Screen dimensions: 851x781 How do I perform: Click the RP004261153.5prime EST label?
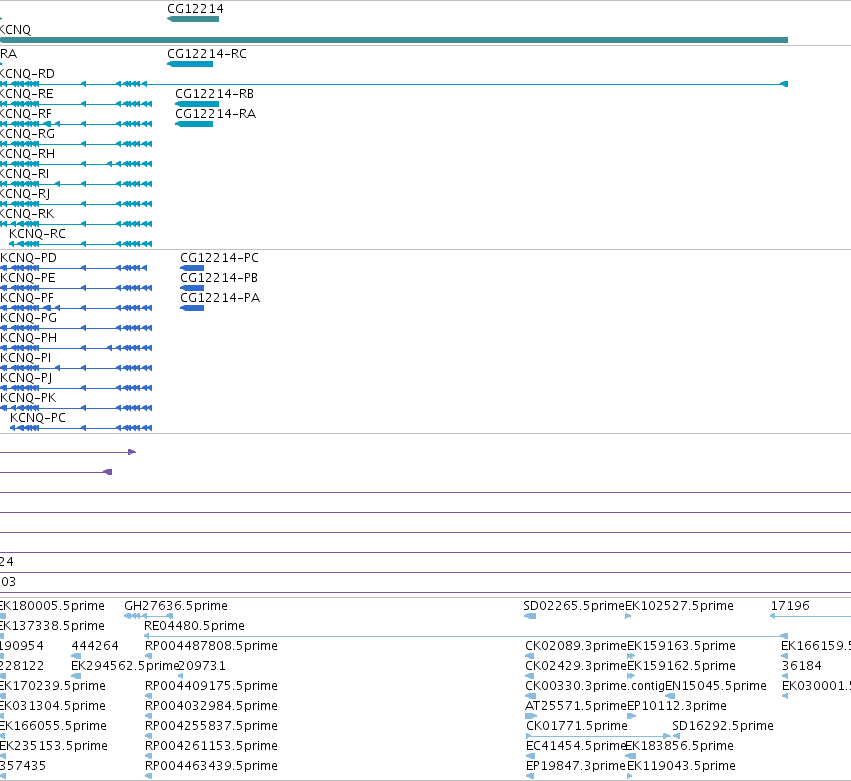click(211, 746)
